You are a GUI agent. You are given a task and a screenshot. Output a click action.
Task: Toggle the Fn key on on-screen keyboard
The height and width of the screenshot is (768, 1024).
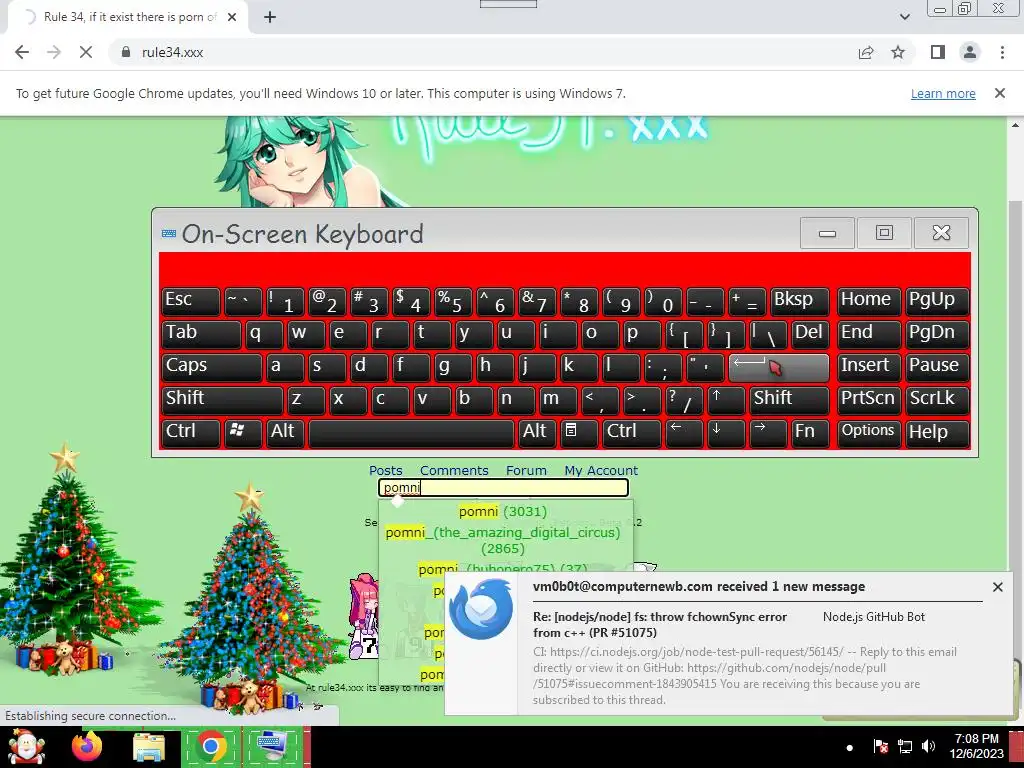click(x=810, y=432)
